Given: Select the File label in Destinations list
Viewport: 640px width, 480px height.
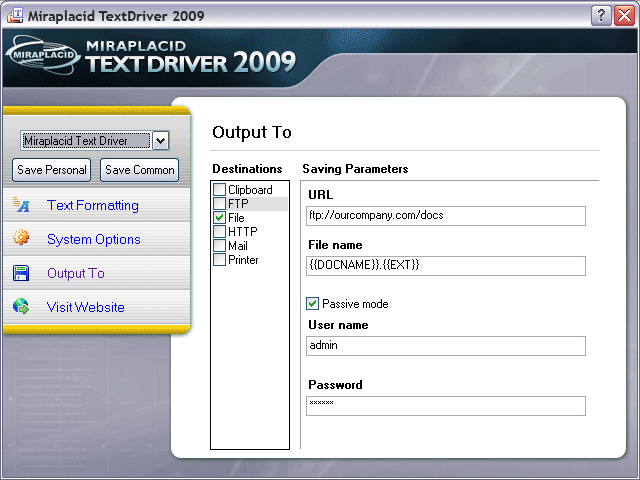Looking at the screenshot, I should 236,218.
